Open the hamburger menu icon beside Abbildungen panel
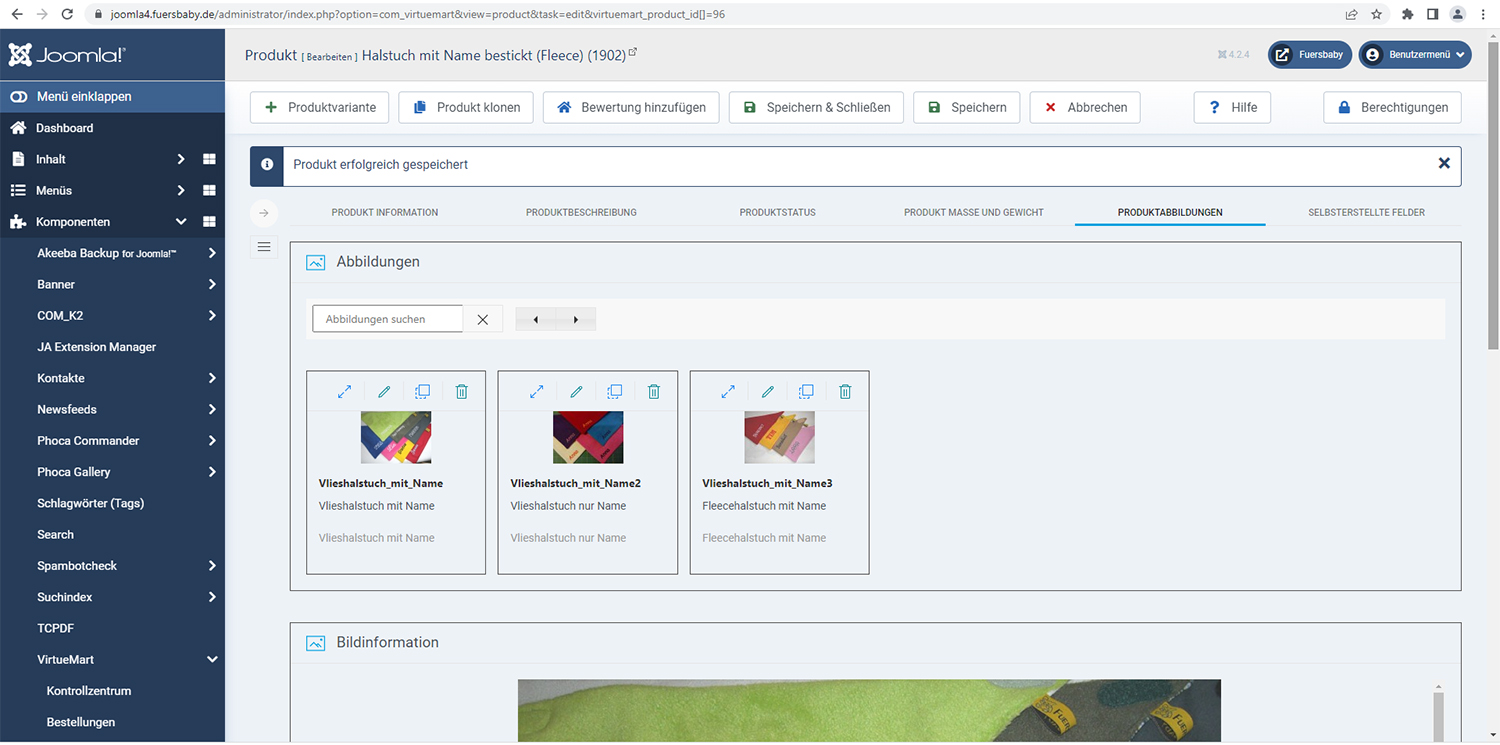Screen dimensions: 1500x745 [x=264, y=247]
